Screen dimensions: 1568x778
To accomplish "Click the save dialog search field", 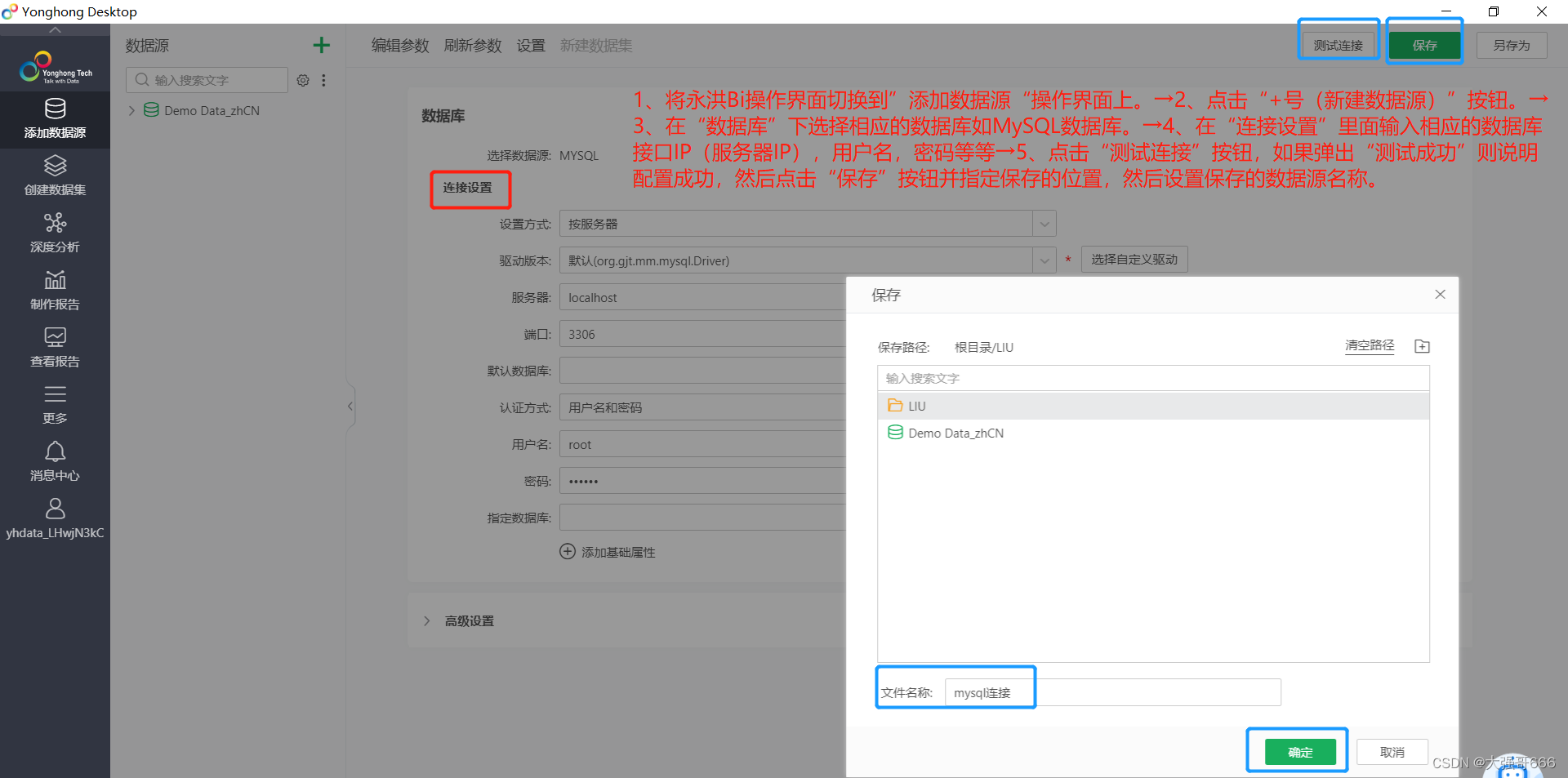I will point(1153,378).
